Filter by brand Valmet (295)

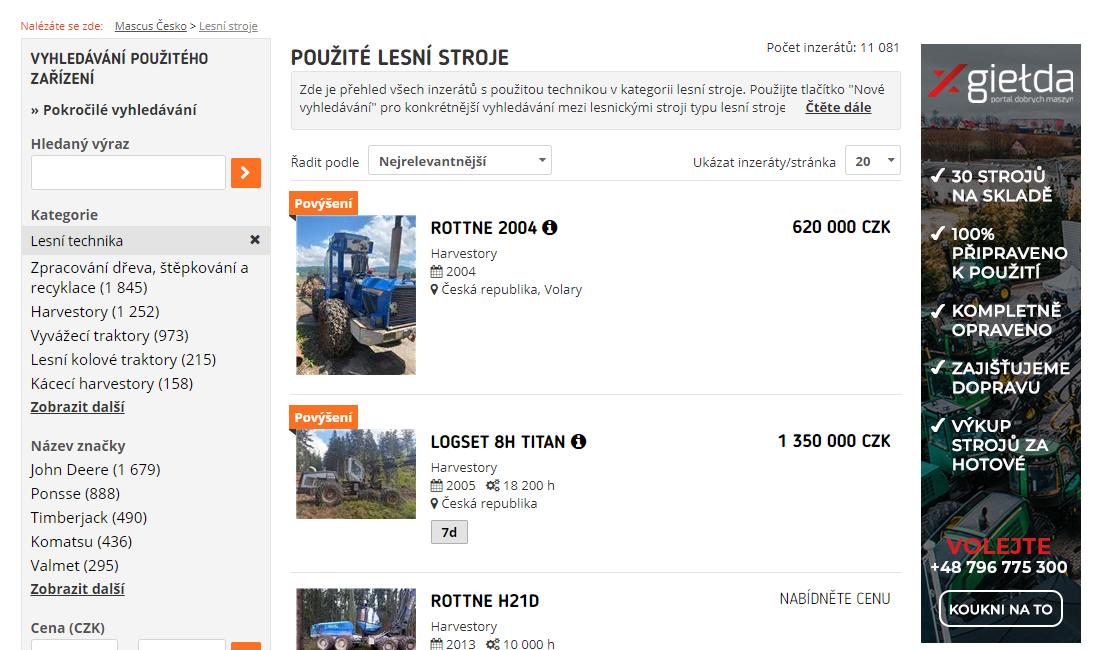(x=75, y=565)
